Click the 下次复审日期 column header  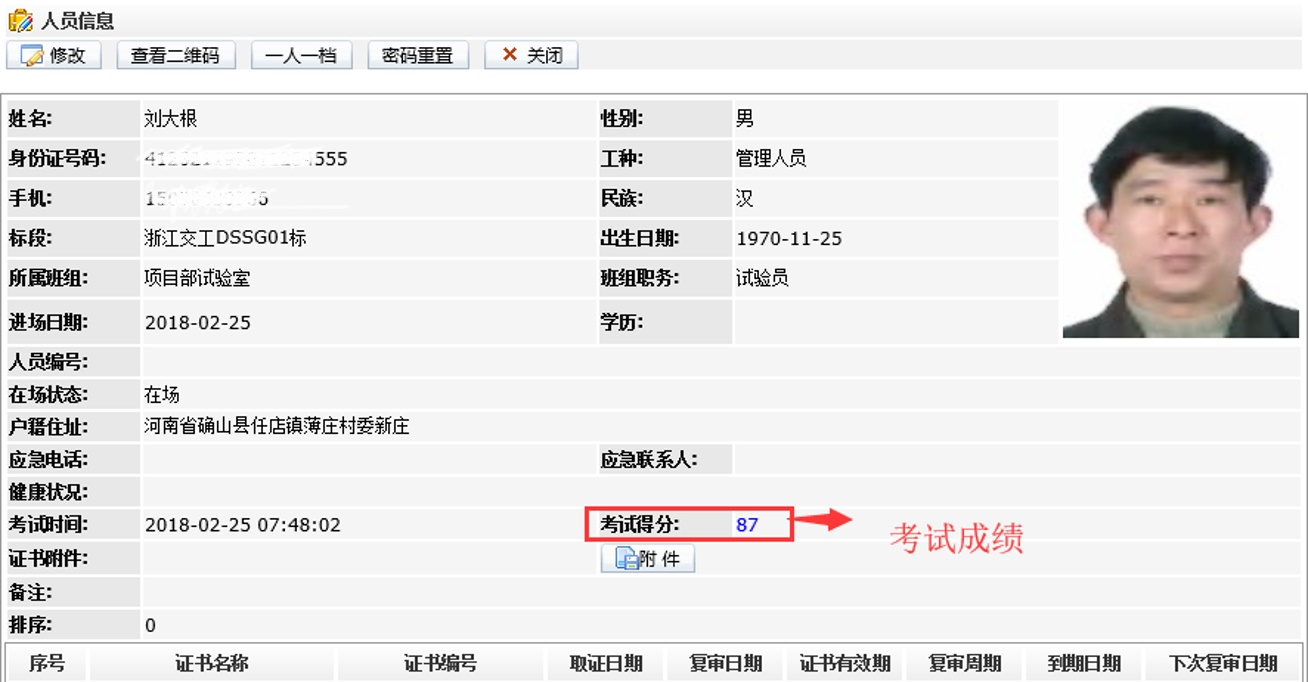point(1223,663)
